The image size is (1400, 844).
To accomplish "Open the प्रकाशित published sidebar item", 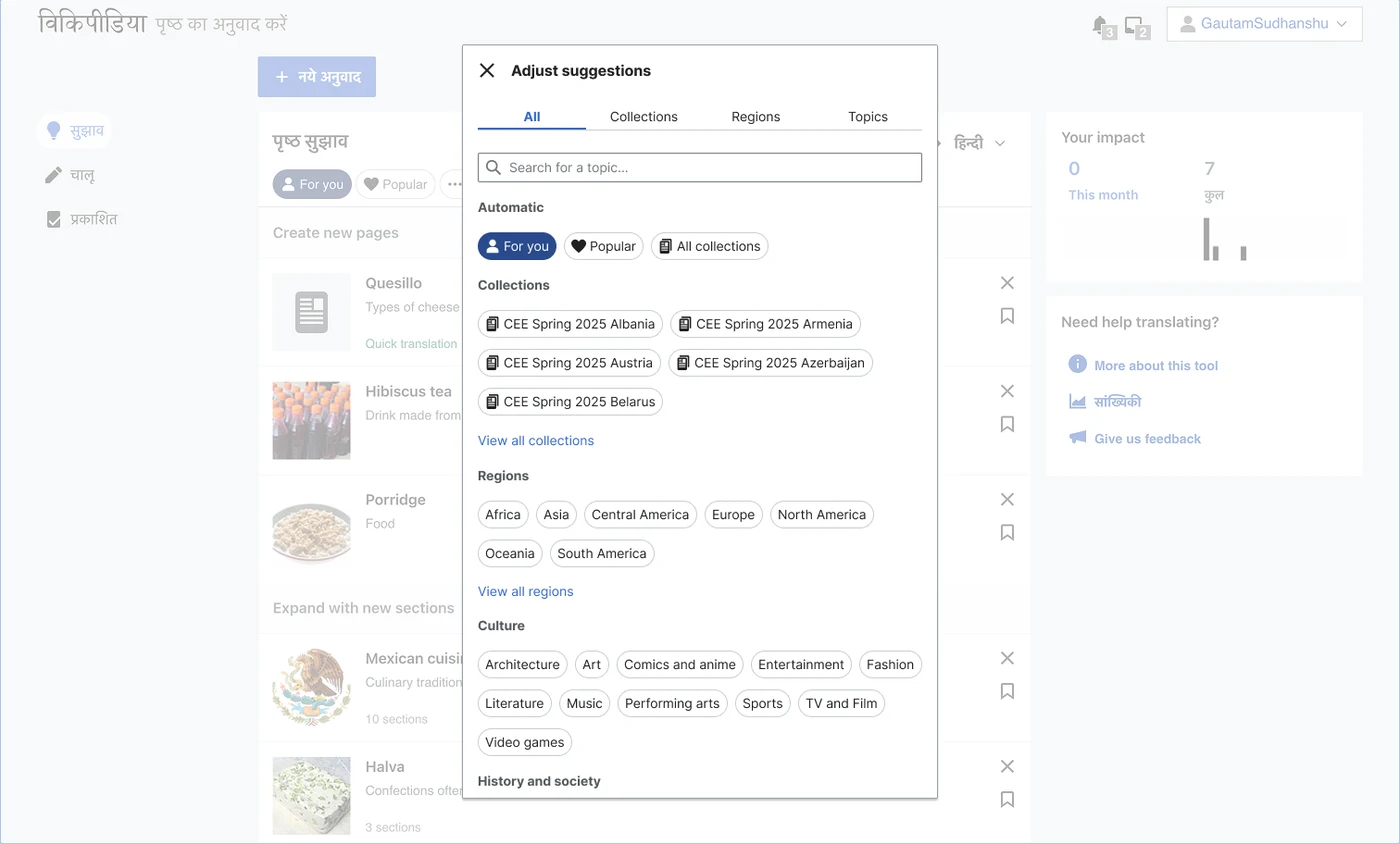I will pyautogui.click(x=81, y=218).
